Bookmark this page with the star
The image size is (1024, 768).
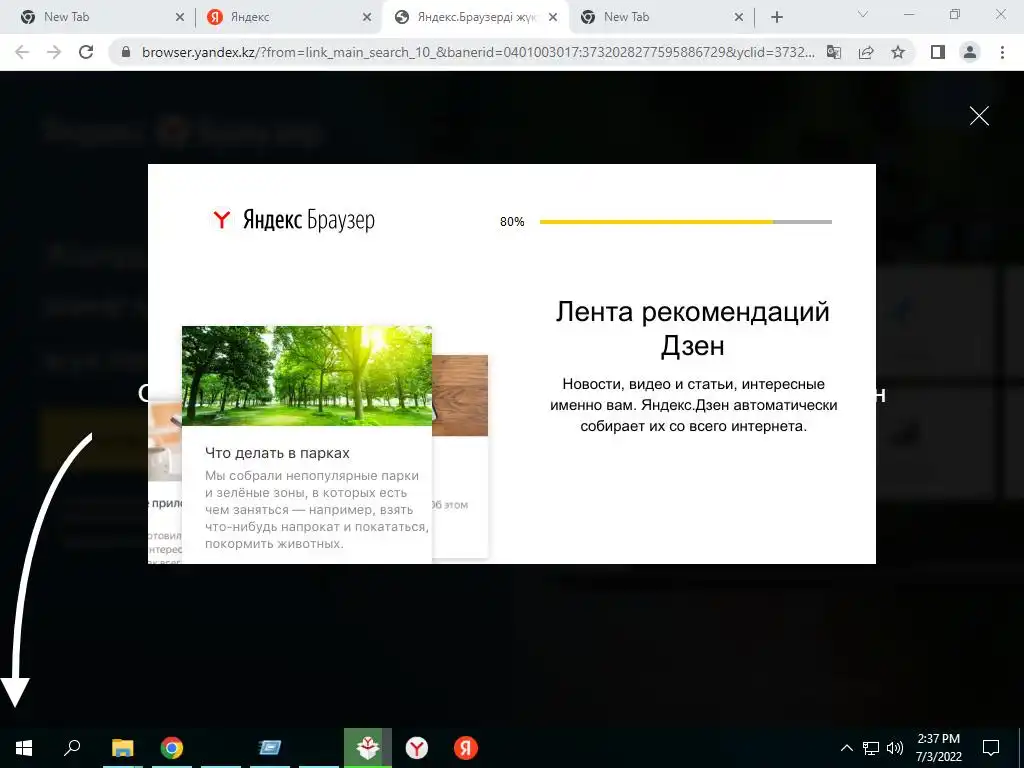[x=898, y=52]
